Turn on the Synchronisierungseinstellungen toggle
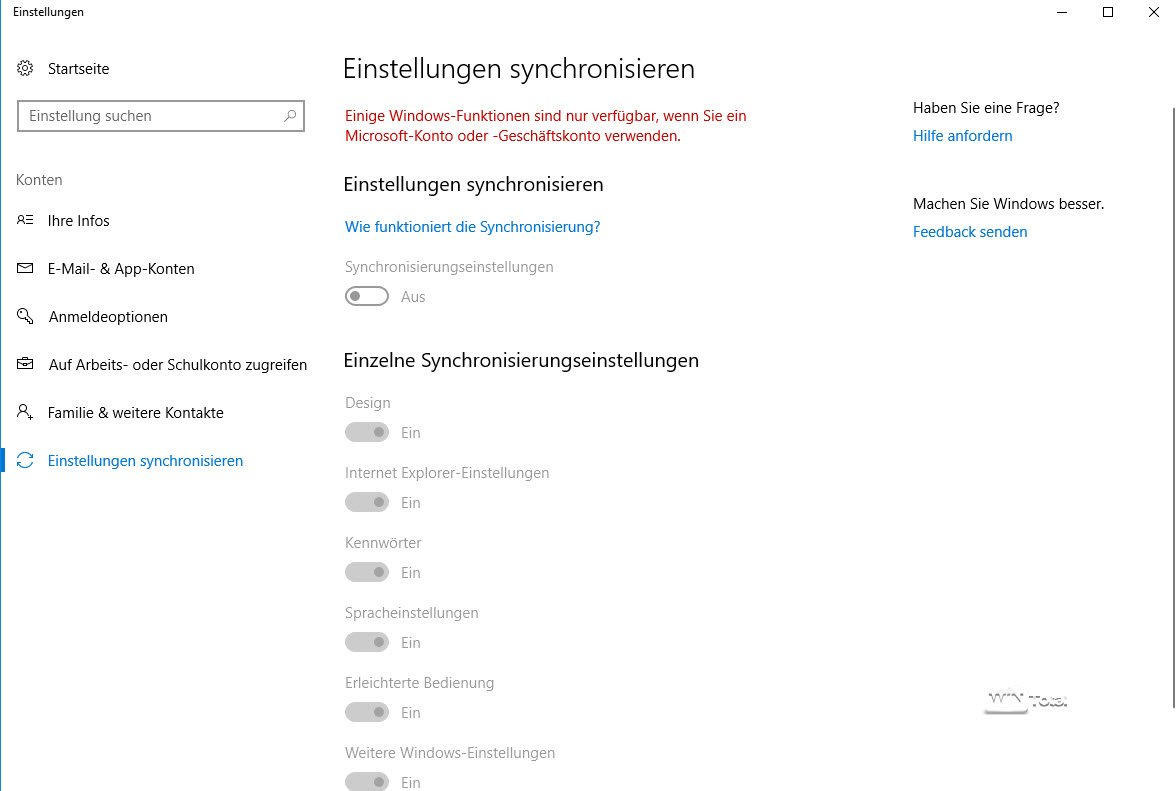 [x=367, y=296]
